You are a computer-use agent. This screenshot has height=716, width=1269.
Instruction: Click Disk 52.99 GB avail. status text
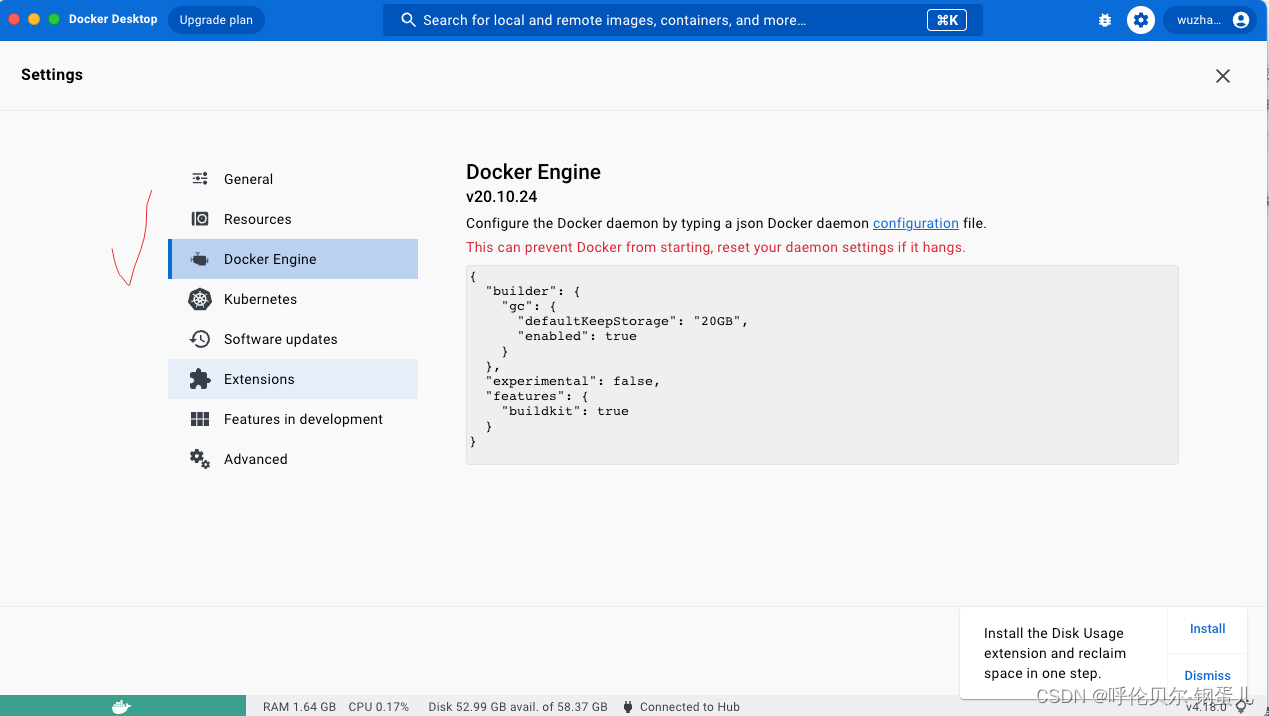coord(518,707)
